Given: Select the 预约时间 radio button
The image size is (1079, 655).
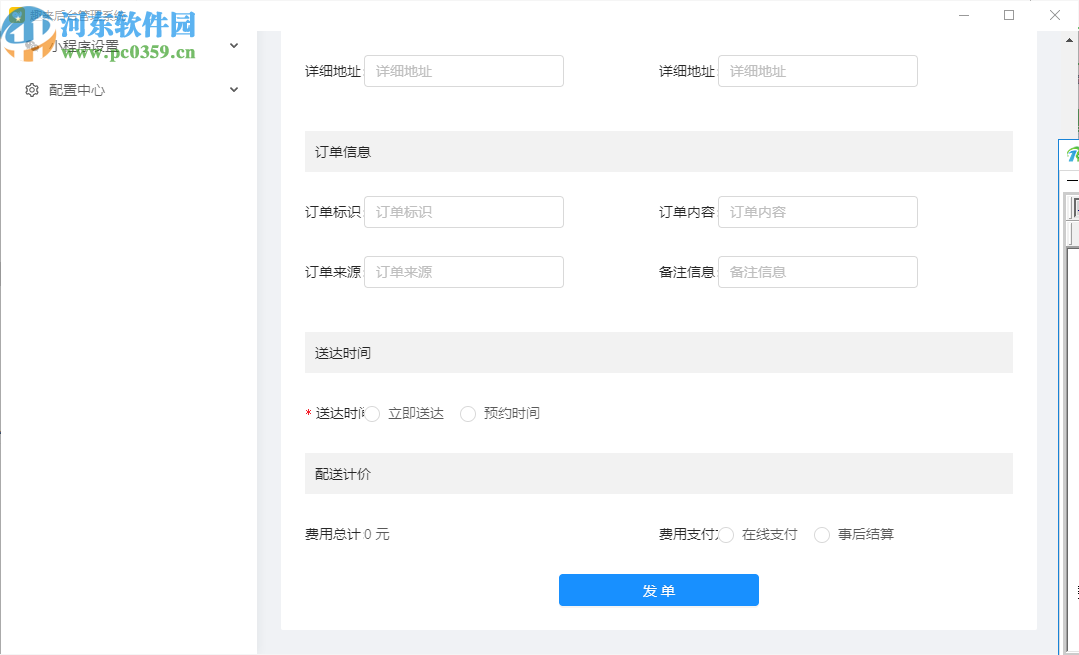Looking at the screenshot, I should (468, 413).
